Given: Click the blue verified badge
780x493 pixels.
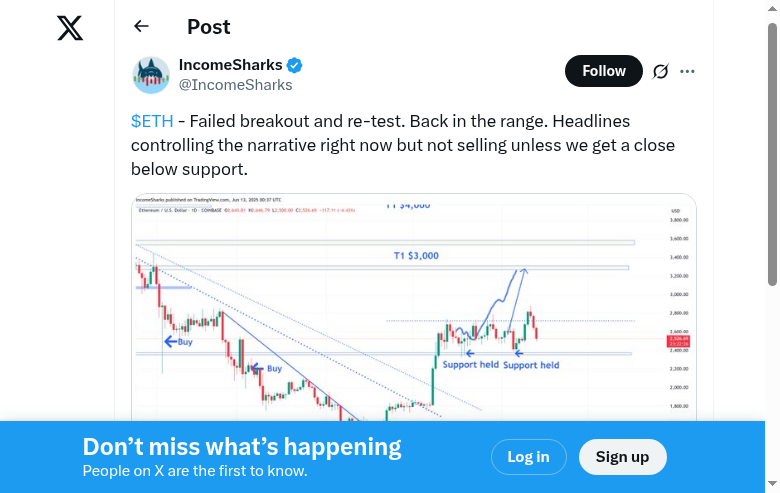Looking at the screenshot, I should 295,66.
